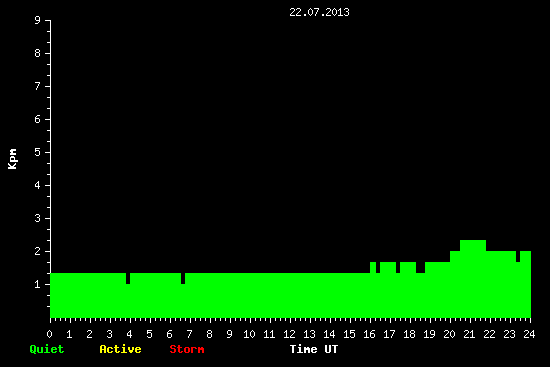Click hour 24 on the time axis

(x=529, y=334)
